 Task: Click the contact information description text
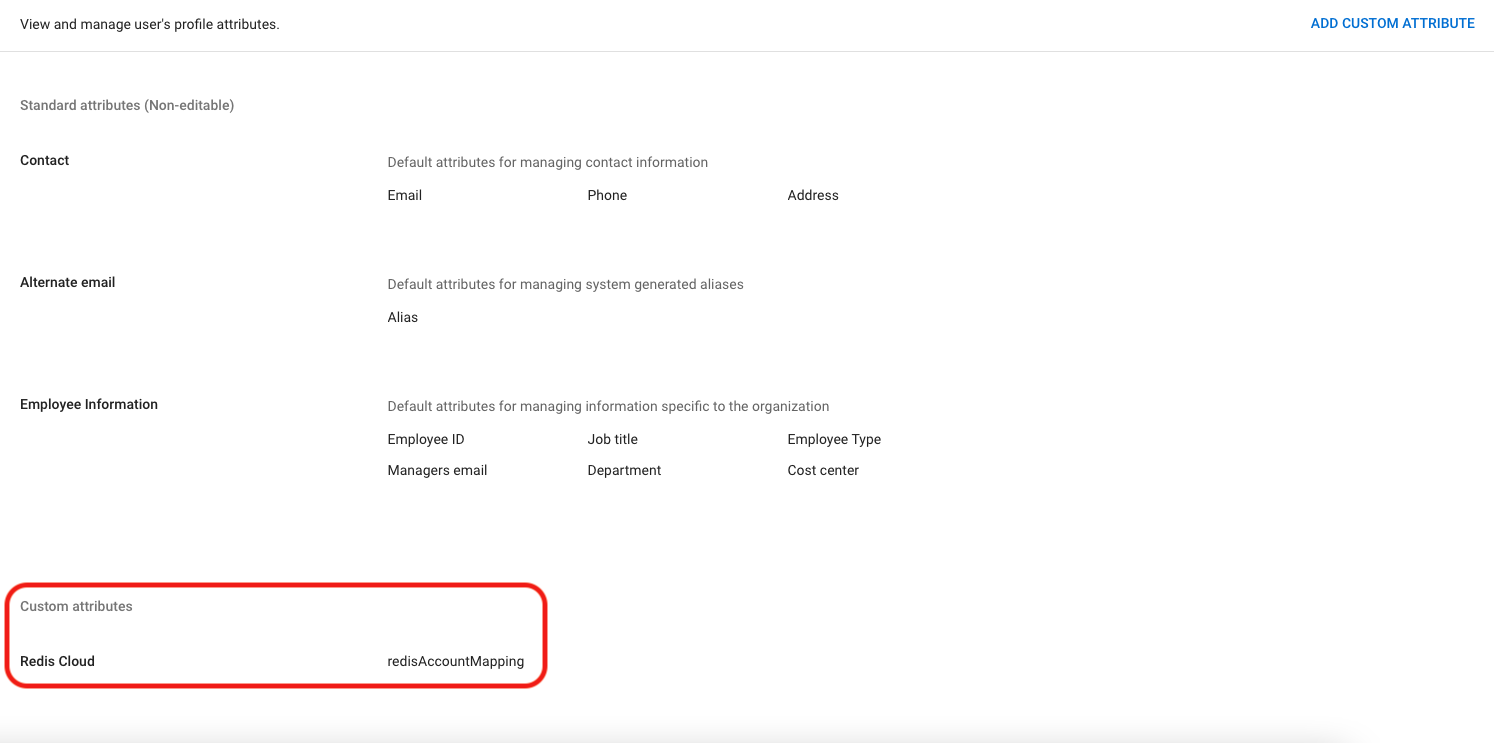[x=547, y=162]
